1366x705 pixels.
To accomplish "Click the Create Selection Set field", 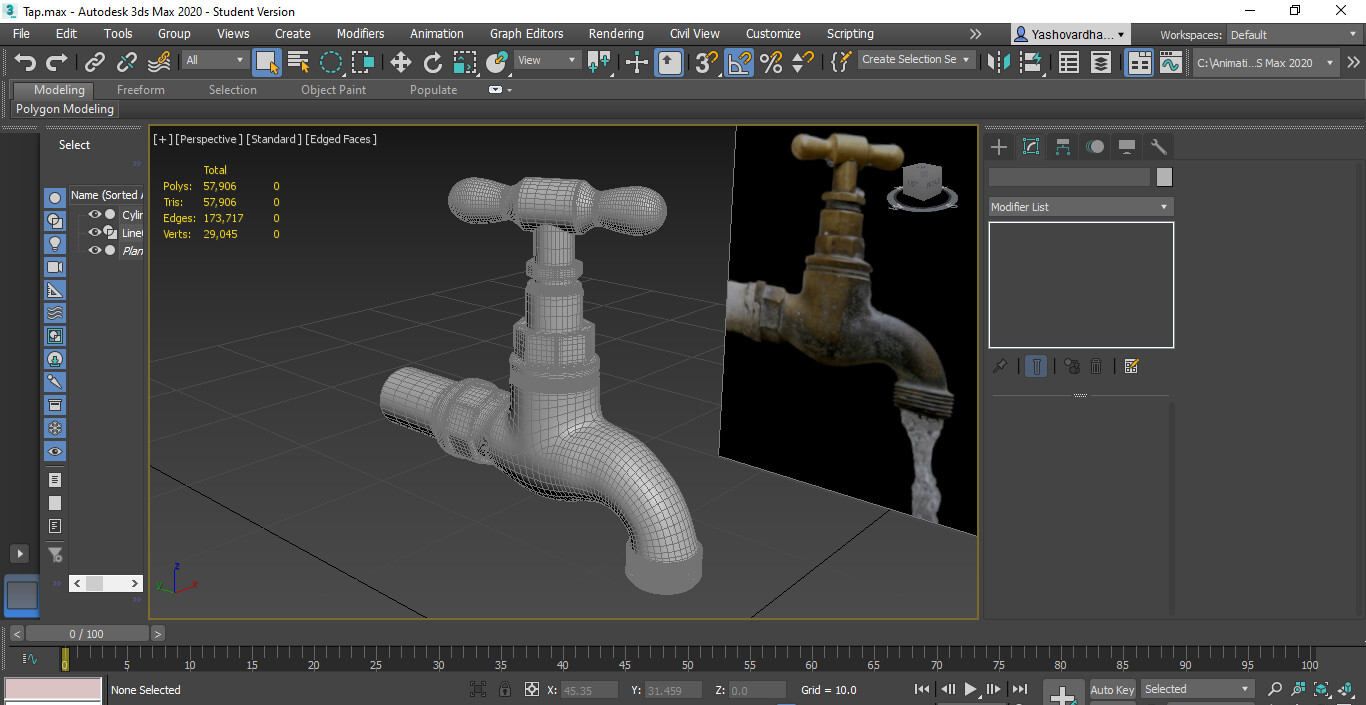I will [x=910, y=59].
